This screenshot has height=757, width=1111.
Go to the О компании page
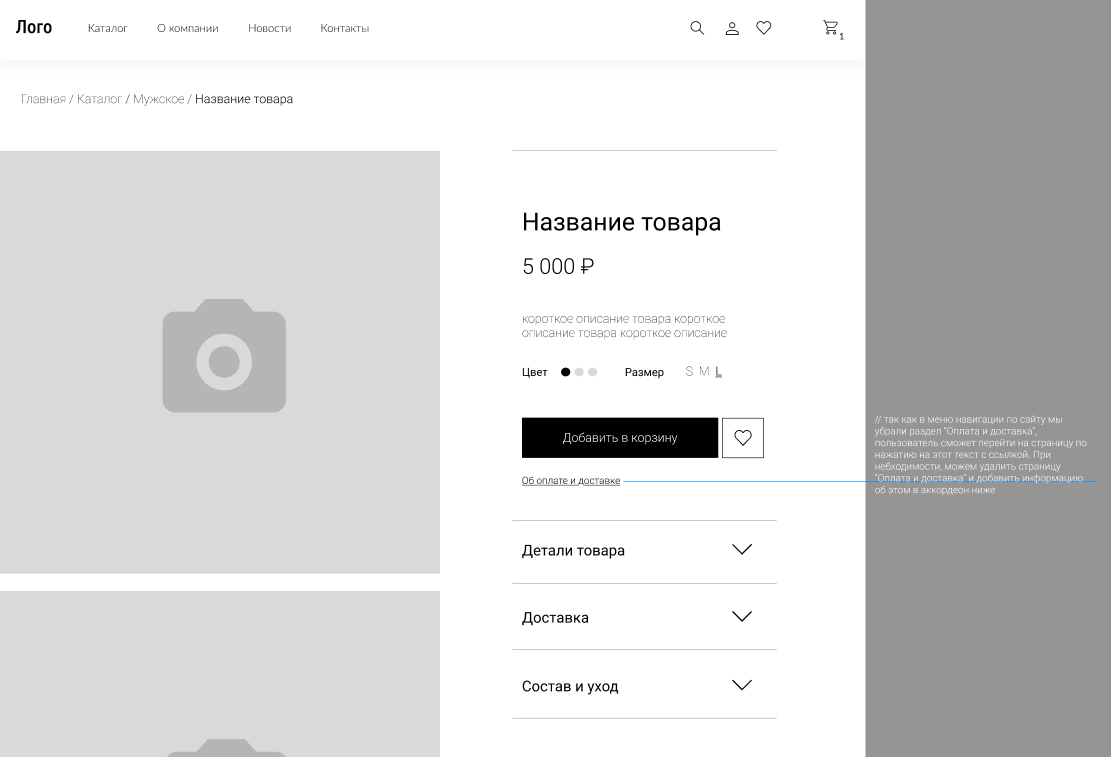click(187, 28)
